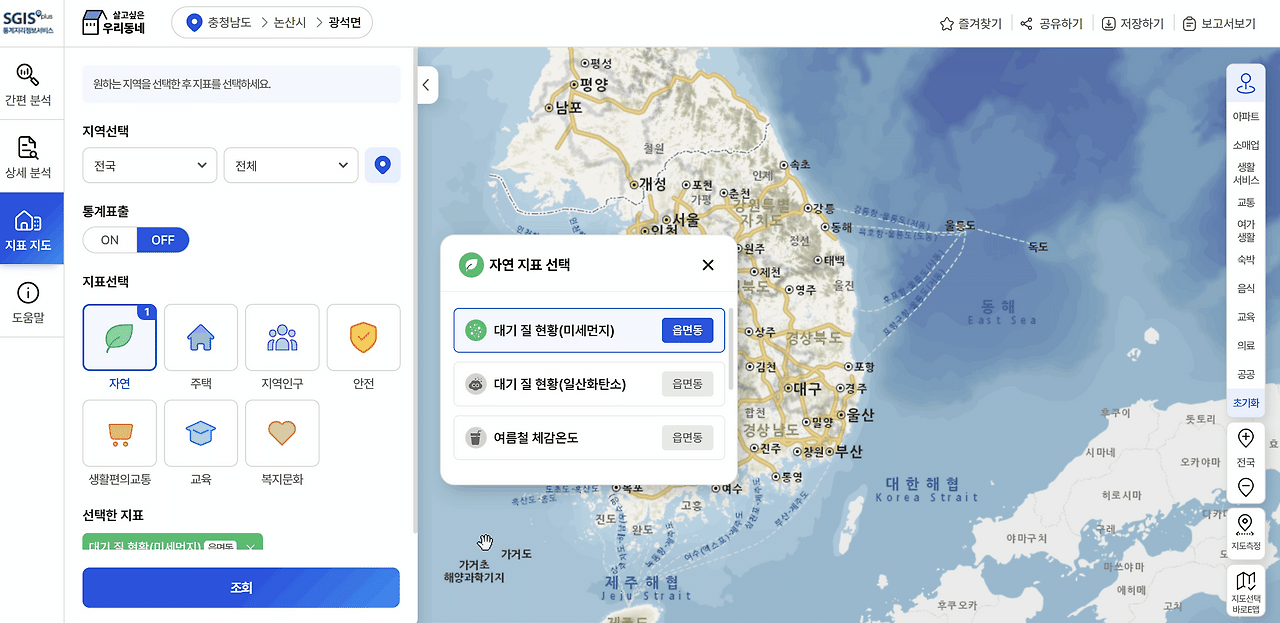Viewport: 1280px width, 623px height.
Task: Click the 조회 search button
Action: pos(240,588)
